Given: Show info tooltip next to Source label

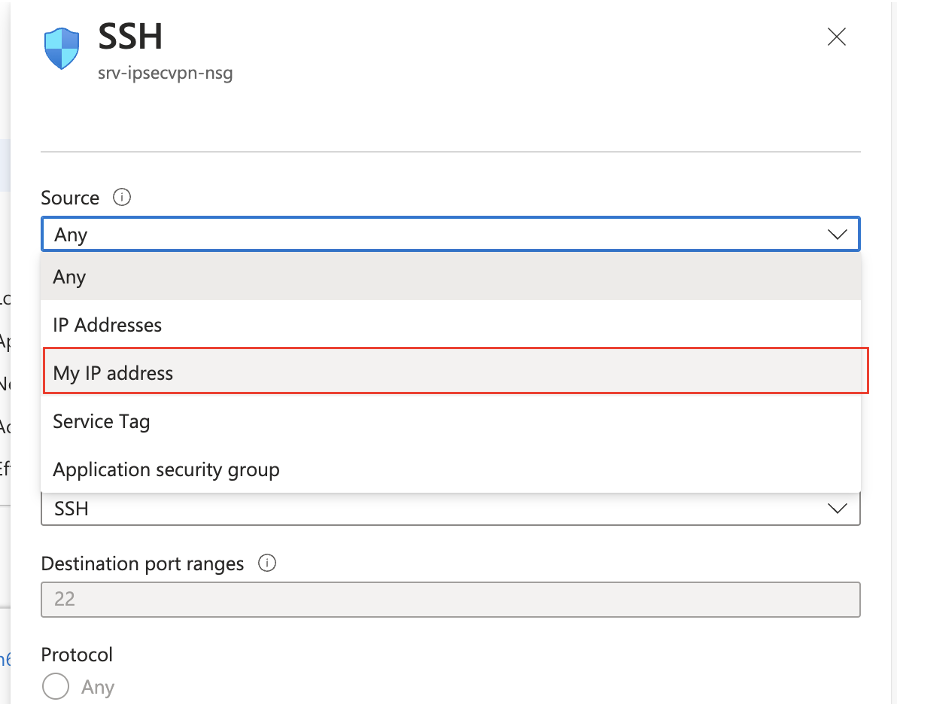Looking at the screenshot, I should coord(122,197).
